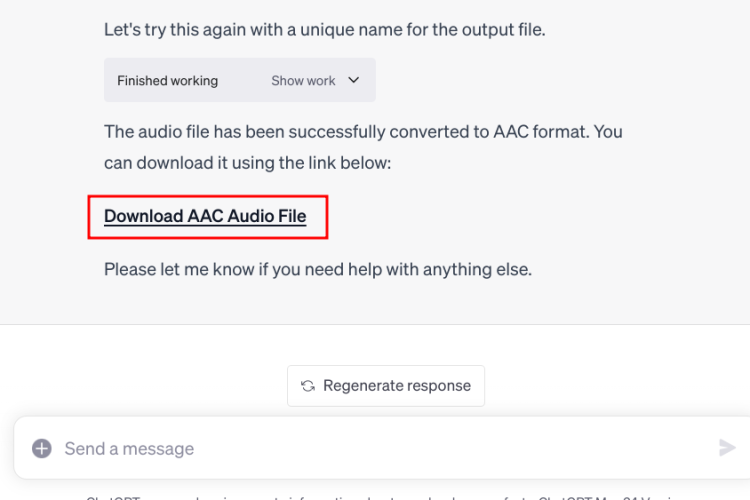
Task: Click the ChatGPT disclaimer footer text
Action: [375, 496]
